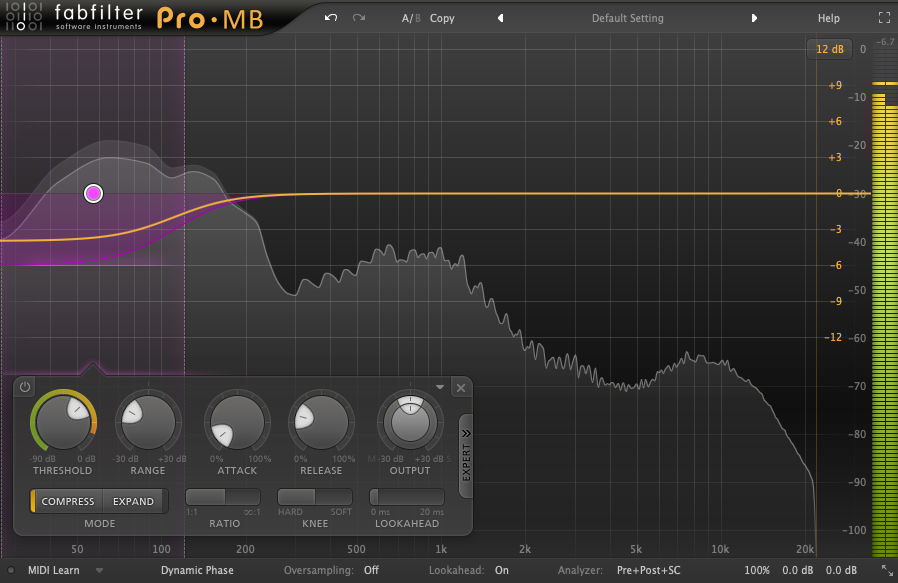Change the Dynamic Phase processing mode
The height and width of the screenshot is (583, 898).
[x=197, y=570]
